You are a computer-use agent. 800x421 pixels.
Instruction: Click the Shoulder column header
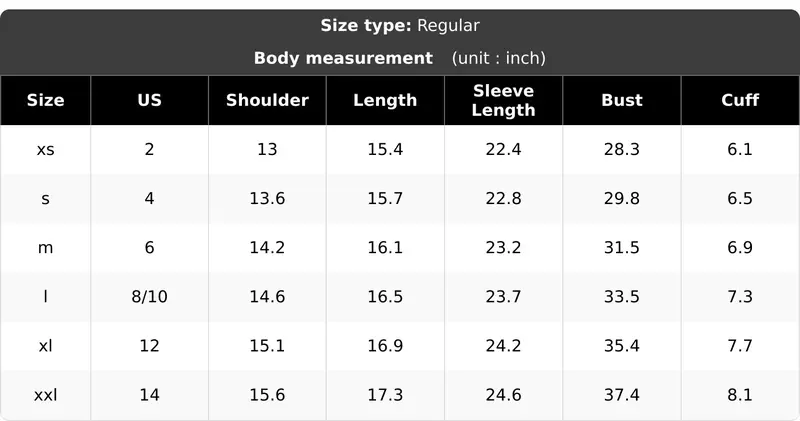pyautogui.click(x=267, y=100)
